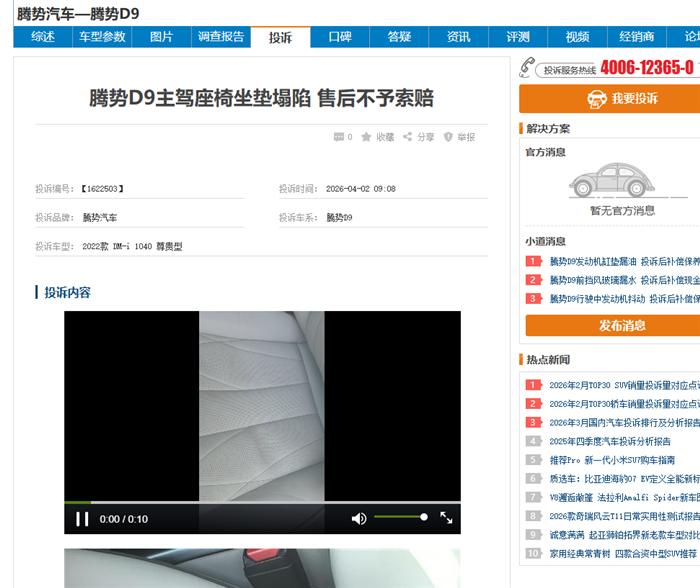Open the 视频 tab
This screenshot has width=700, height=588.
[x=577, y=37]
